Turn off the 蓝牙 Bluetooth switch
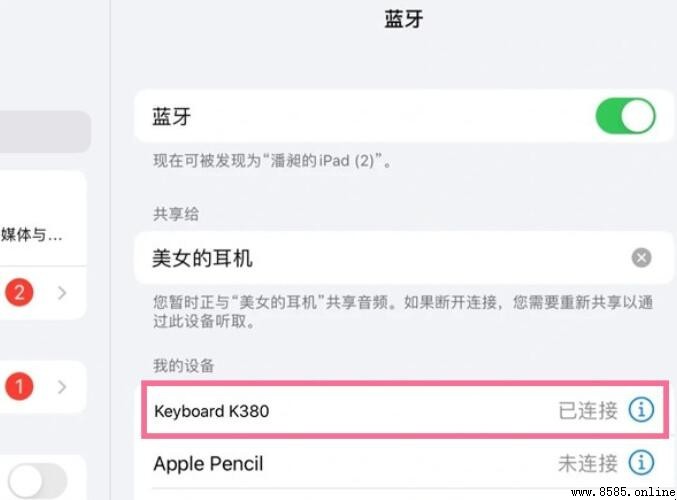This screenshot has width=677, height=500. (x=625, y=116)
